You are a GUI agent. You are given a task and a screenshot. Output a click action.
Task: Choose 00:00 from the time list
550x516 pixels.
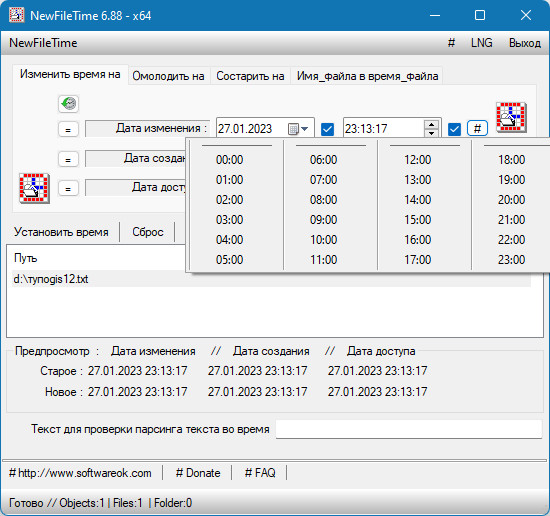coord(229,160)
